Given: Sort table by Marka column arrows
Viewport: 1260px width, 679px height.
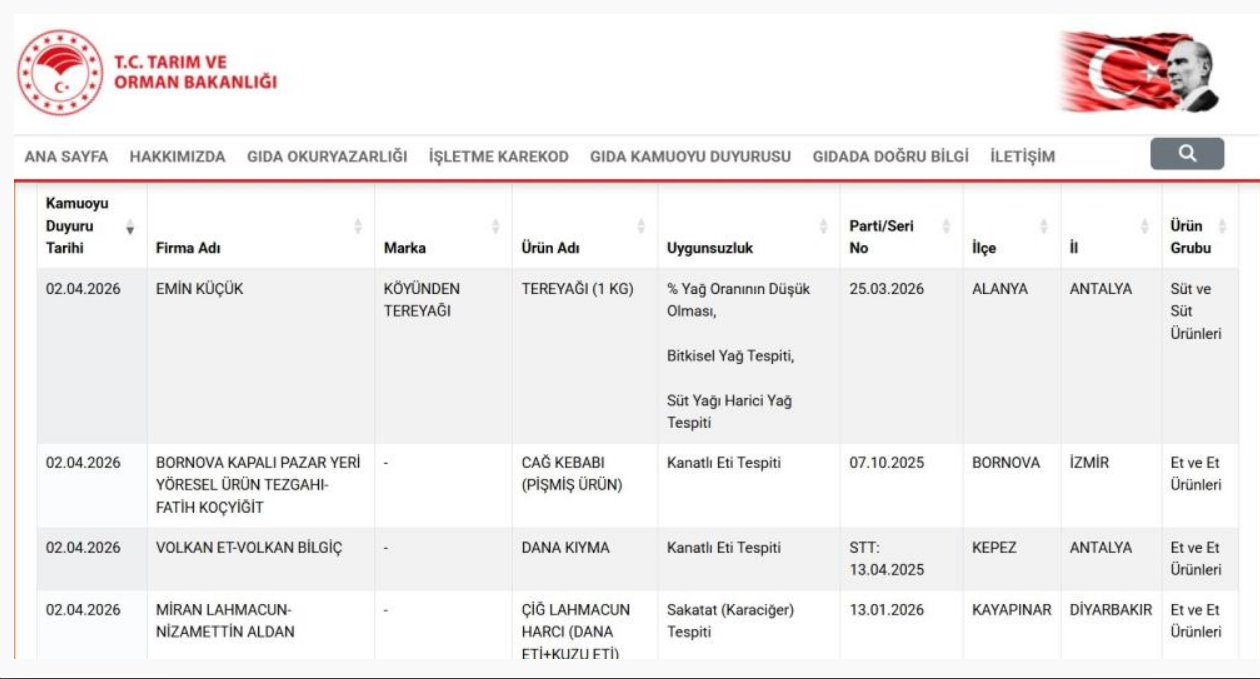Looking at the screenshot, I should click(495, 227).
